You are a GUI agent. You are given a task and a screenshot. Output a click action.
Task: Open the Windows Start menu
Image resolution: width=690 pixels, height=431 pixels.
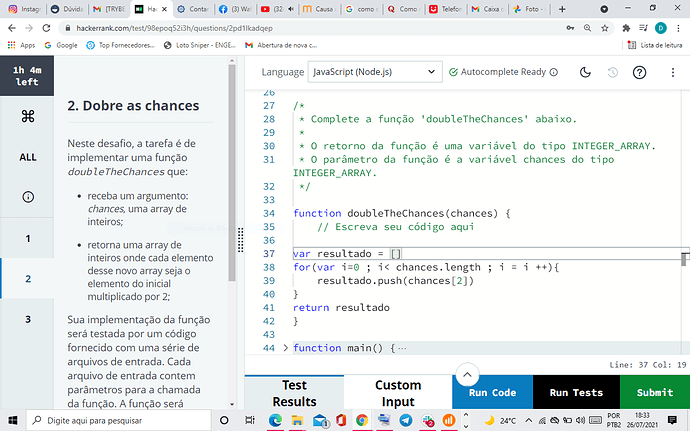tap(12, 420)
